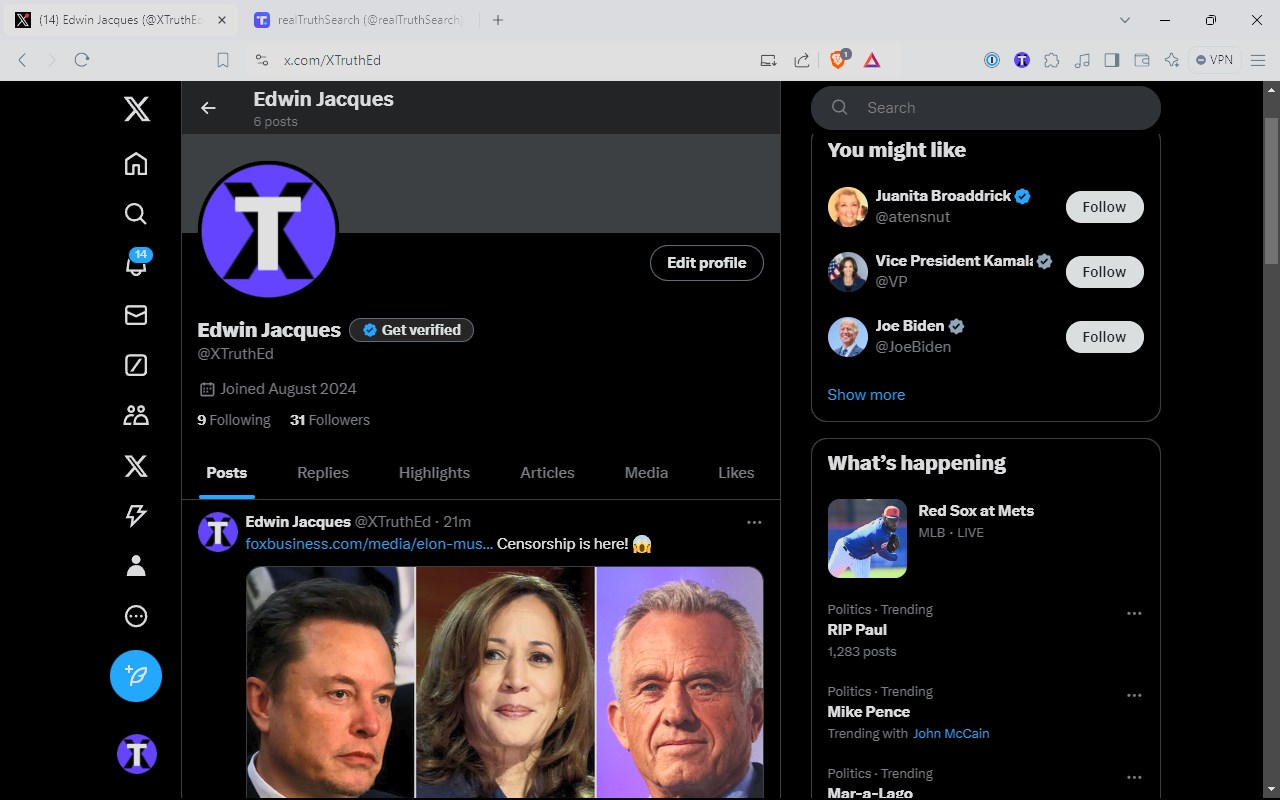Bookmark this page using the bookmark icon

click(223, 60)
